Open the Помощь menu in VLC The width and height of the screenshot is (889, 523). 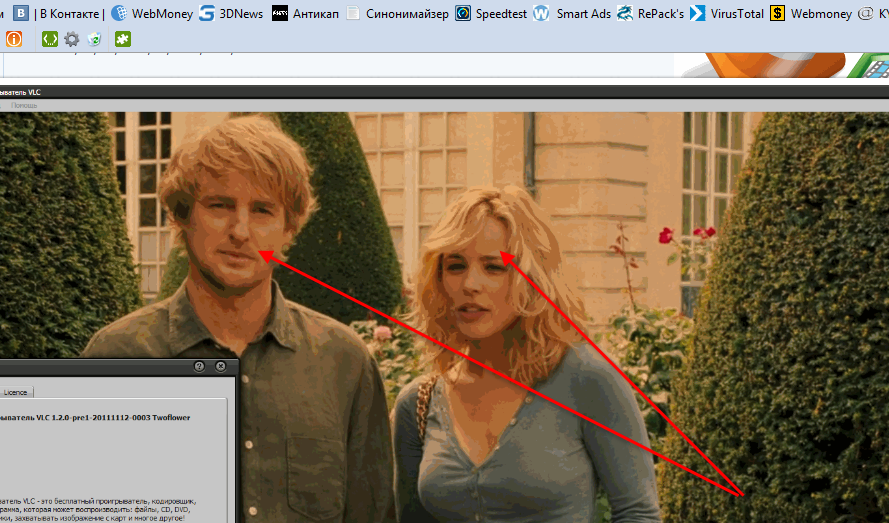click(25, 105)
